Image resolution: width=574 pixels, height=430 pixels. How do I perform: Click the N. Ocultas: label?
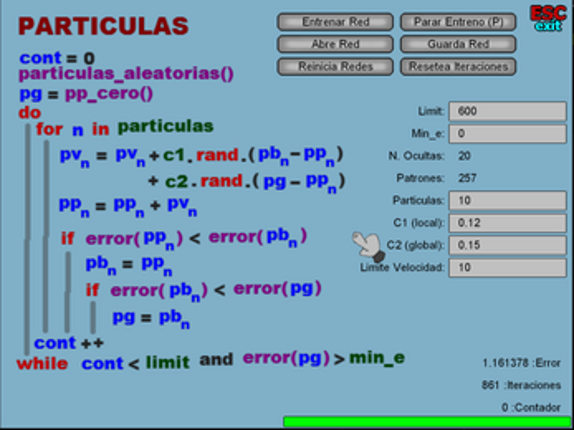(x=417, y=156)
